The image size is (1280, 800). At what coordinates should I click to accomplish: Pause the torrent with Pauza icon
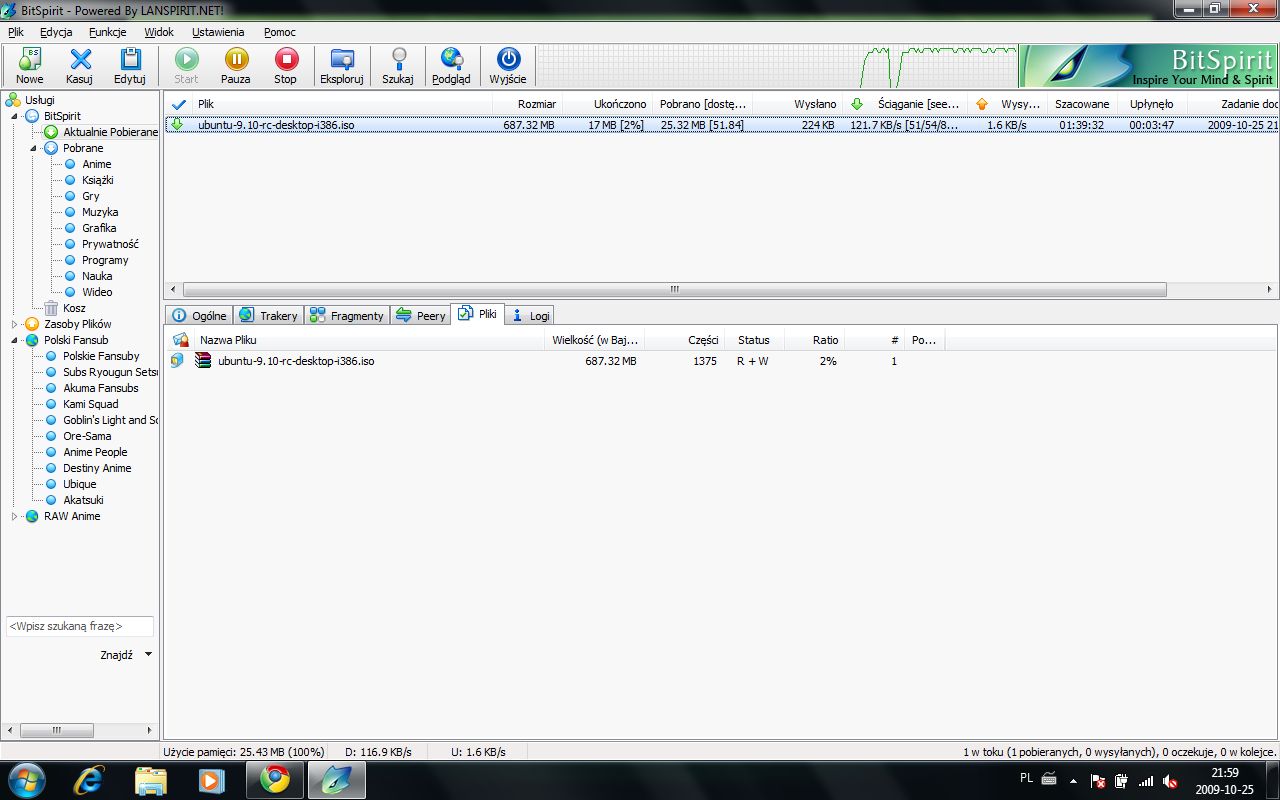tap(236, 59)
